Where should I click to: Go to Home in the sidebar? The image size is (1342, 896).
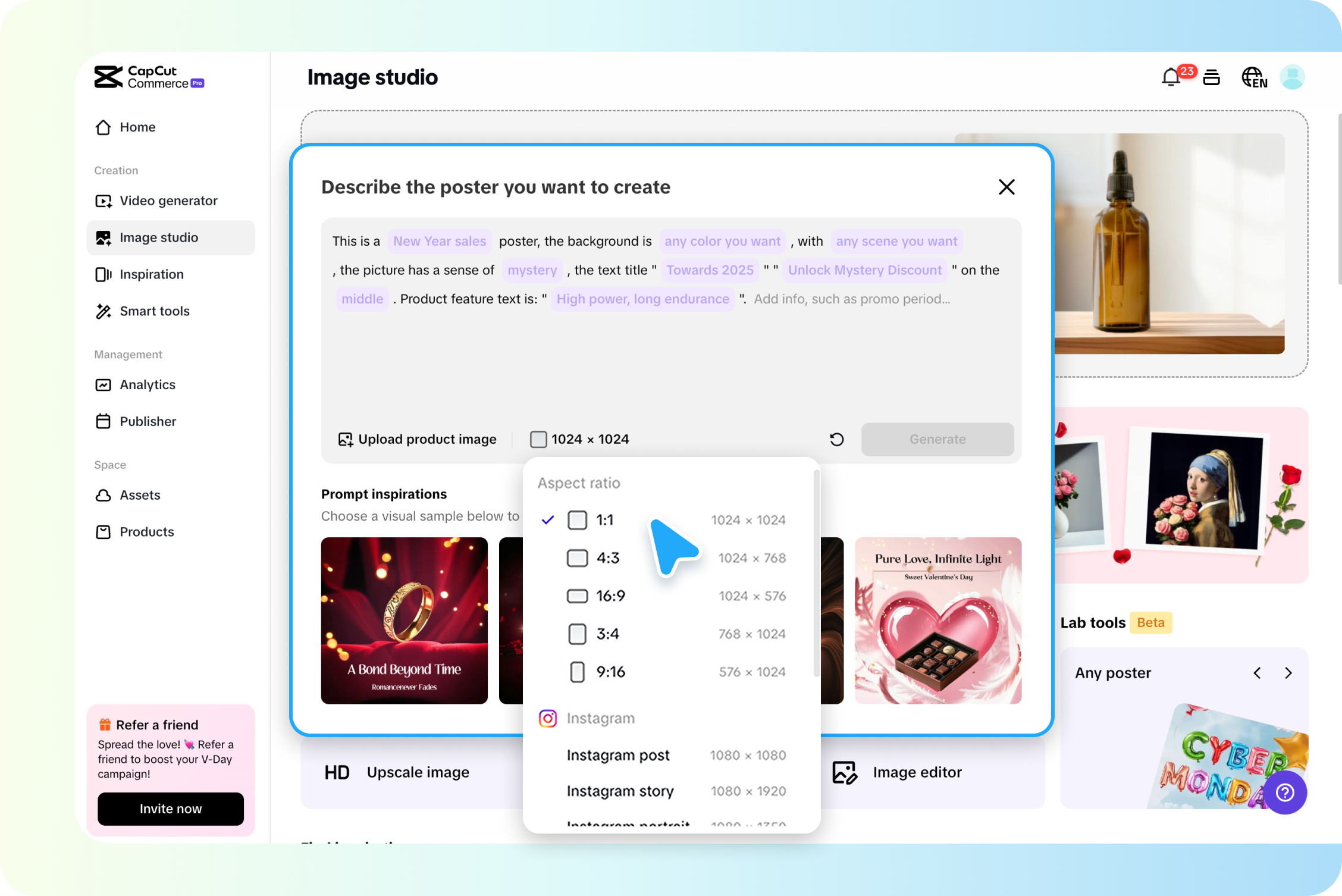point(137,127)
